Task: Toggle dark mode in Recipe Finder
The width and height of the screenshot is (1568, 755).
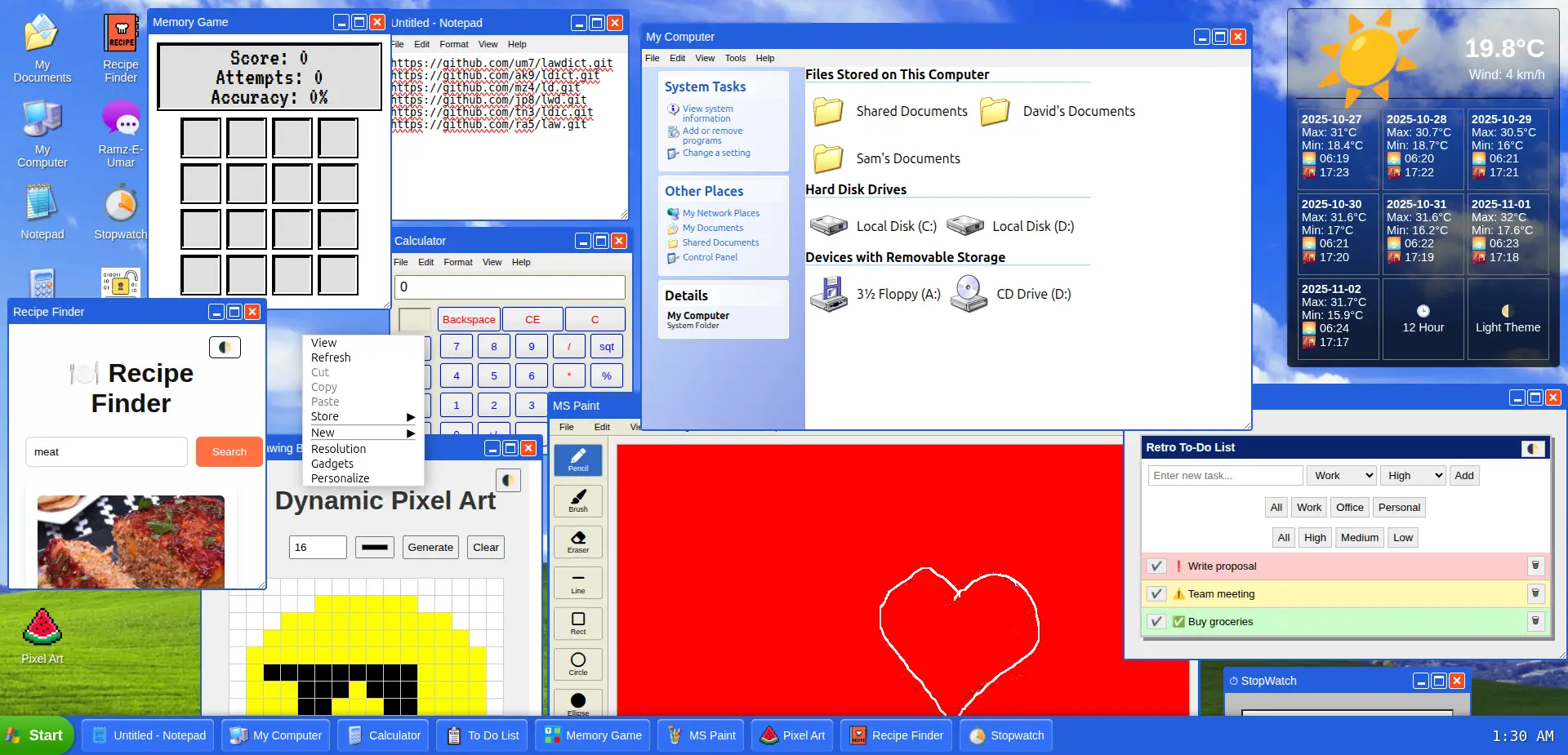Action: [x=225, y=347]
